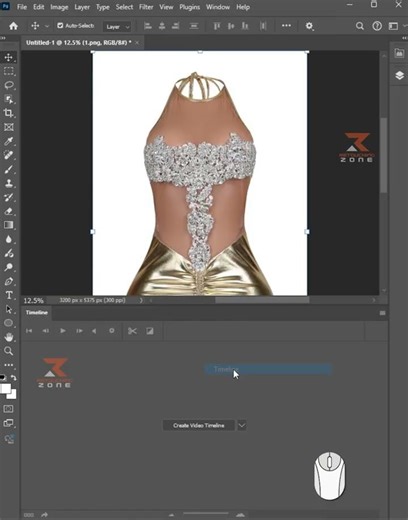Screen dimensions: 408x520
Task: Choose a timeline transition icon
Action: 150,331
